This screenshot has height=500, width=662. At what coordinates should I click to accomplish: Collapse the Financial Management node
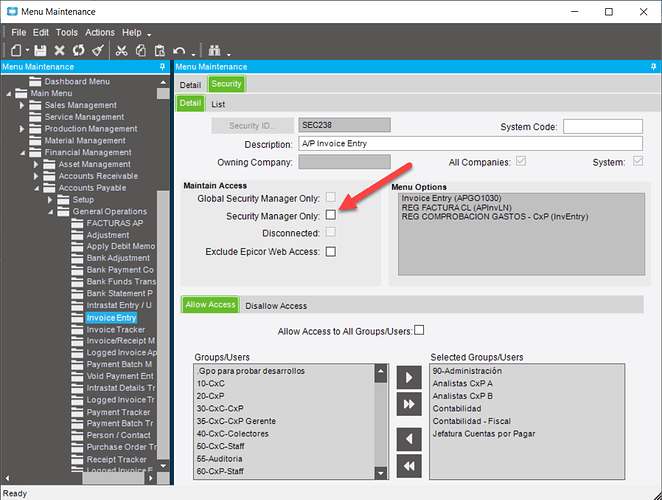22,153
